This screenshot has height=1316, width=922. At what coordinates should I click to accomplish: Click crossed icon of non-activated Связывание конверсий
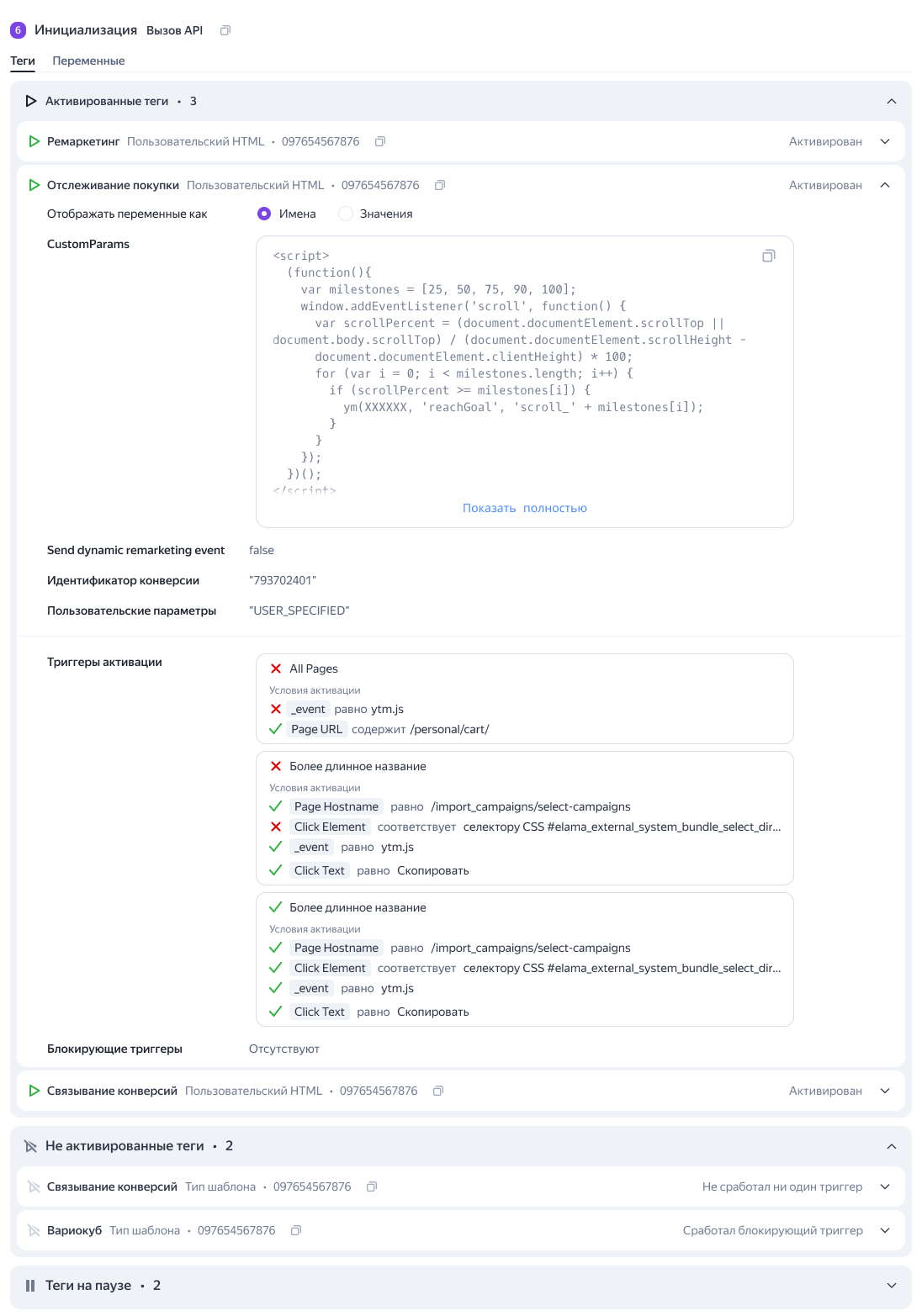click(x=34, y=1187)
